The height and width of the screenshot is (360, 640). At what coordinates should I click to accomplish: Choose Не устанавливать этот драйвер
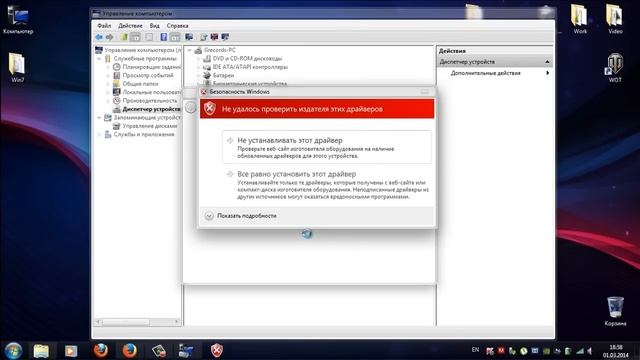[327, 147]
